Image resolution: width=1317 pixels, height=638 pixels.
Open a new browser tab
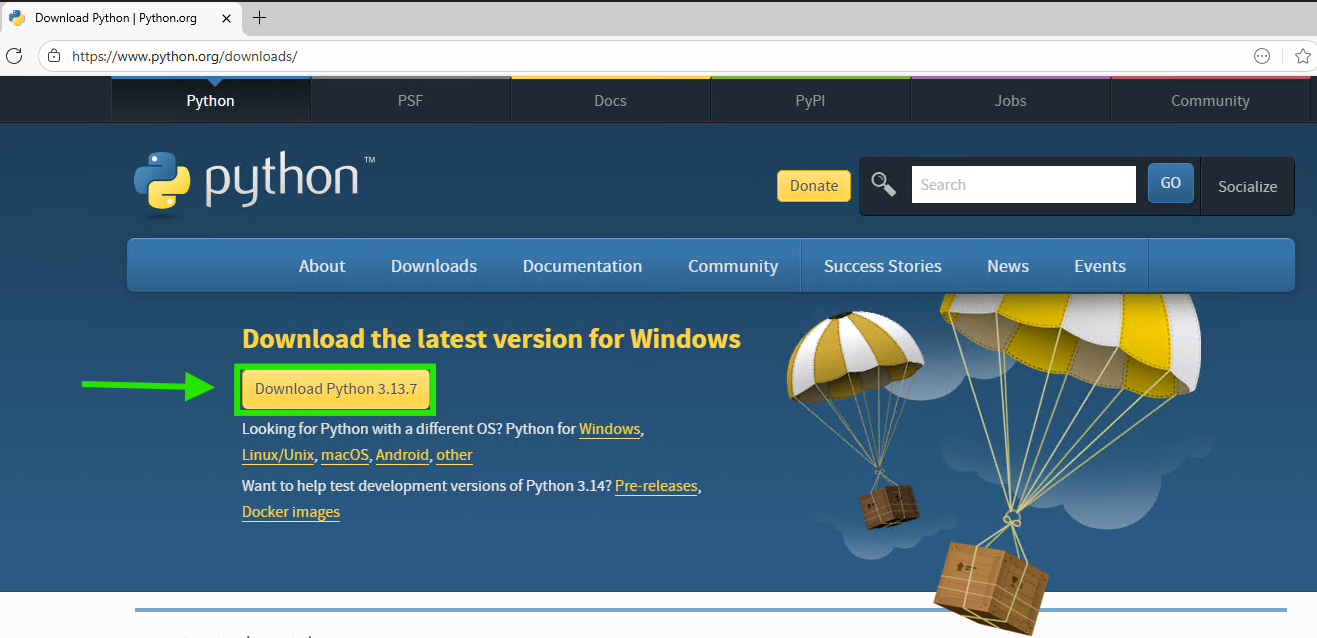259,18
